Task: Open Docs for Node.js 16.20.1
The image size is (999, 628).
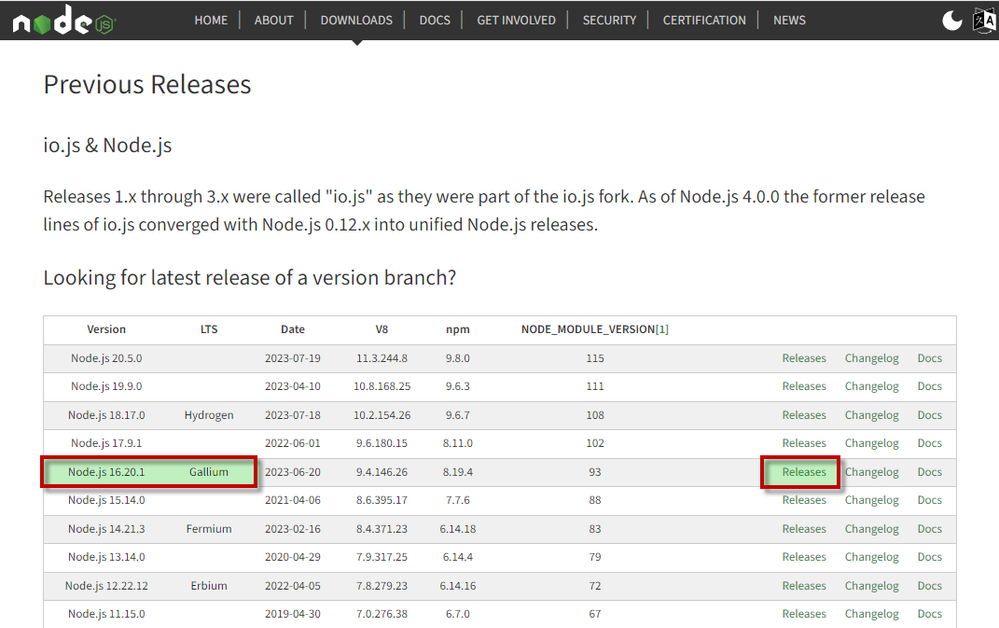Action: 930,472
